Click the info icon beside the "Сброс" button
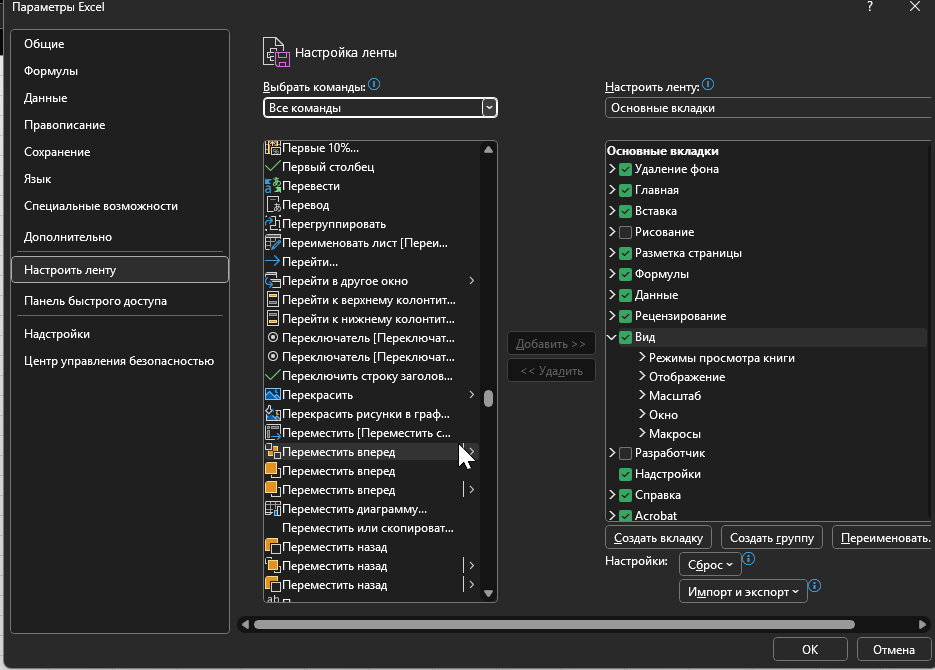This screenshot has width=935, height=670. (749, 559)
